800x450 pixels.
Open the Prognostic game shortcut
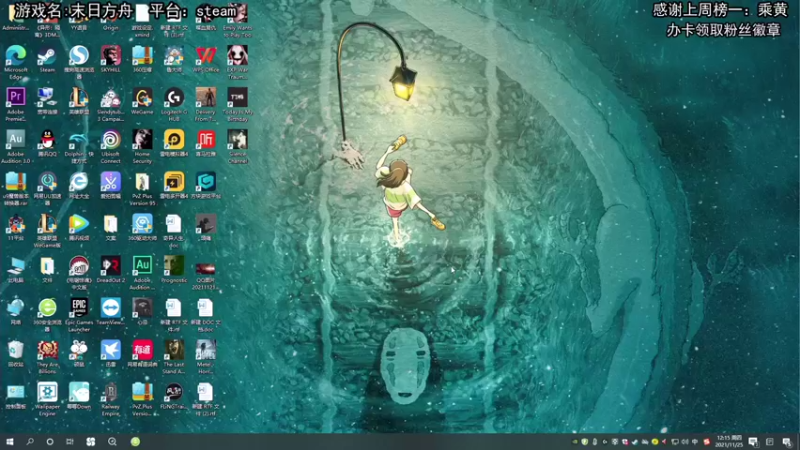click(x=174, y=269)
